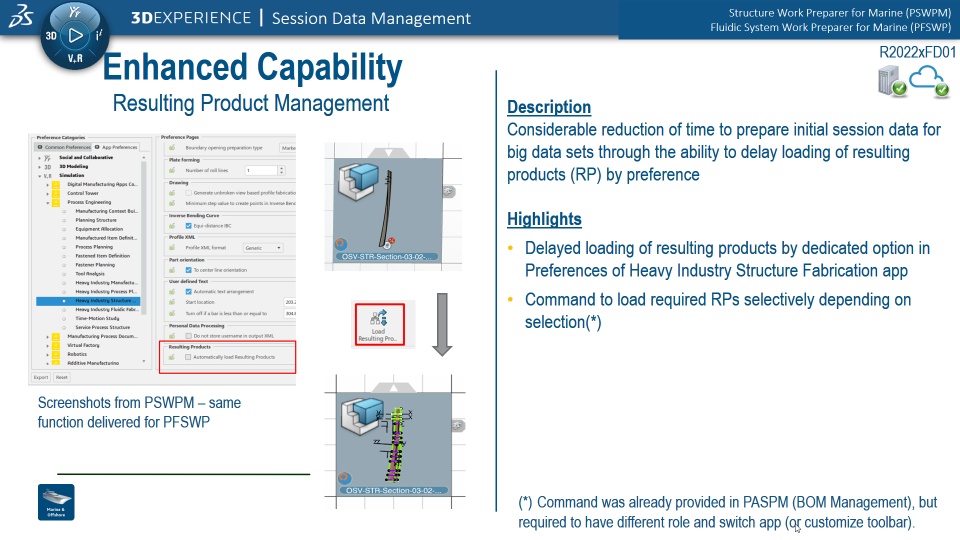
Task: Click the compass play button center
Action: [x=75, y=36]
